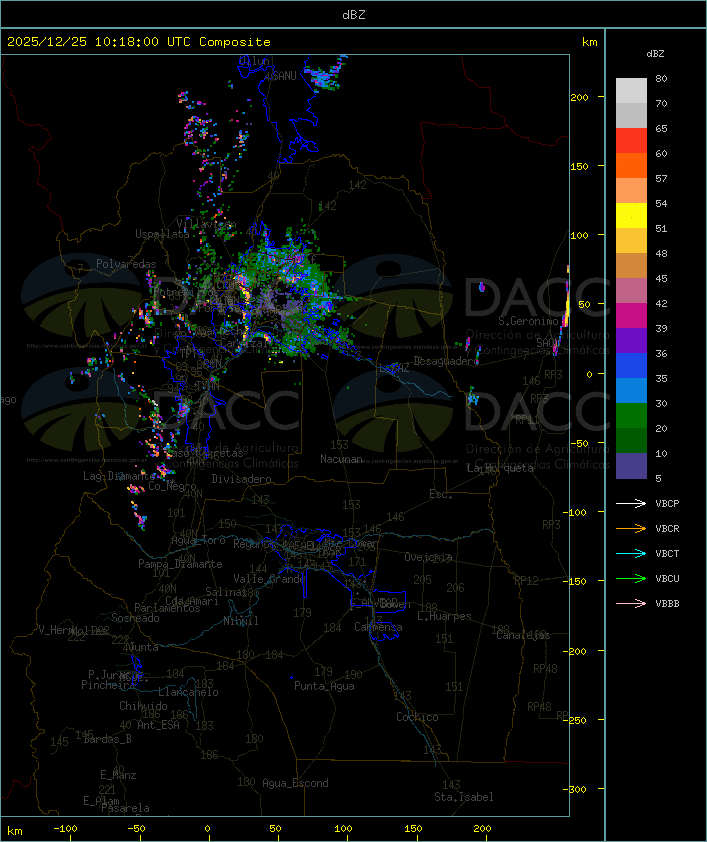
Task: Click the pink VBBB arrow icon
Action: coord(631,604)
